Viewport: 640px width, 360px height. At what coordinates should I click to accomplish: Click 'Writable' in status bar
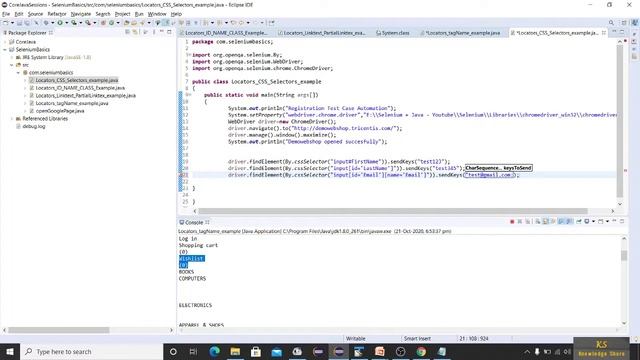[x=356, y=338]
